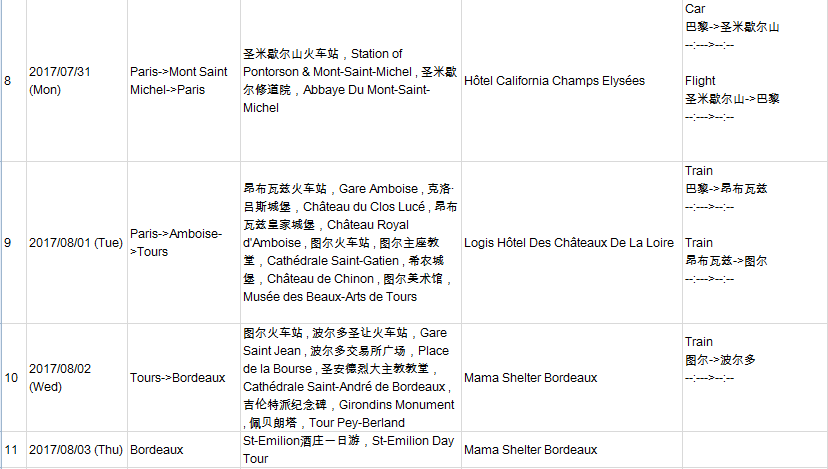Viewport: 828px width, 469px height.
Task: Select the 2017/08/01 (Tue) date cell
Action: (75, 243)
